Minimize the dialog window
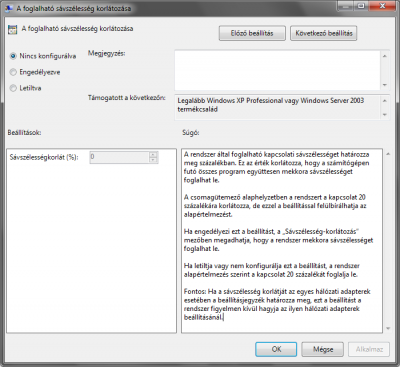Screen dimensions: 400x367 pos(345,6)
